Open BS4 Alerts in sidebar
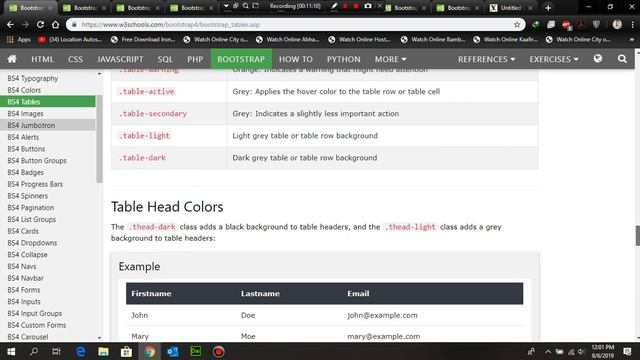This screenshot has width=640, height=360. (x=23, y=137)
